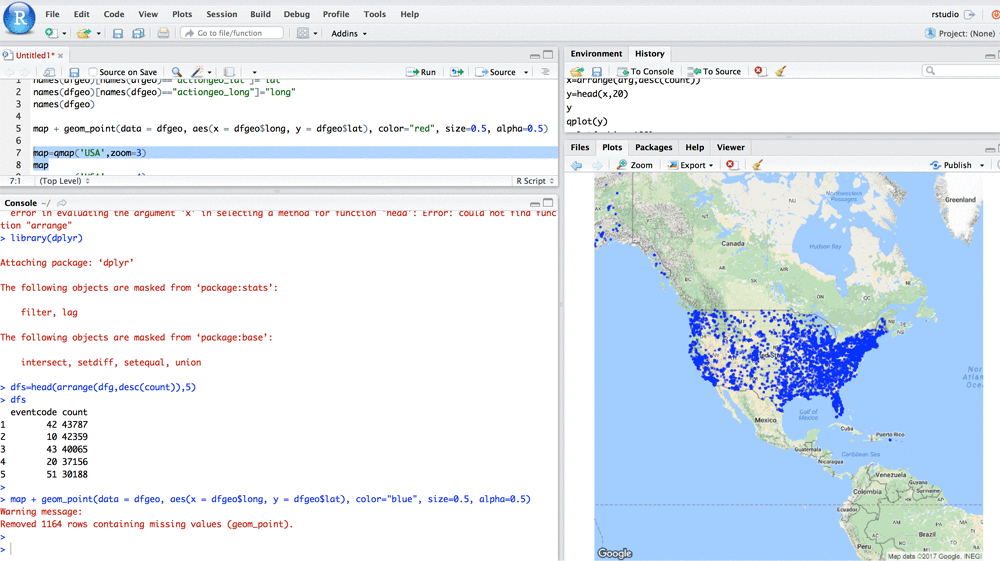This screenshot has height=561, width=1000.
Task: Enable the Source on Save checkbox
Action: pyautogui.click(x=94, y=72)
